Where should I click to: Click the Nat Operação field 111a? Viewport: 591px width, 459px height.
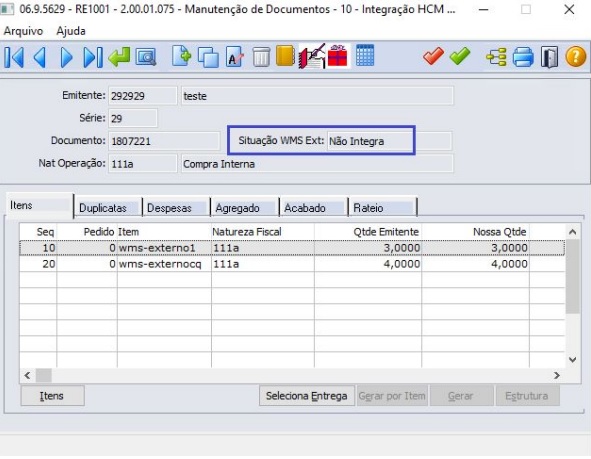point(142,164)
